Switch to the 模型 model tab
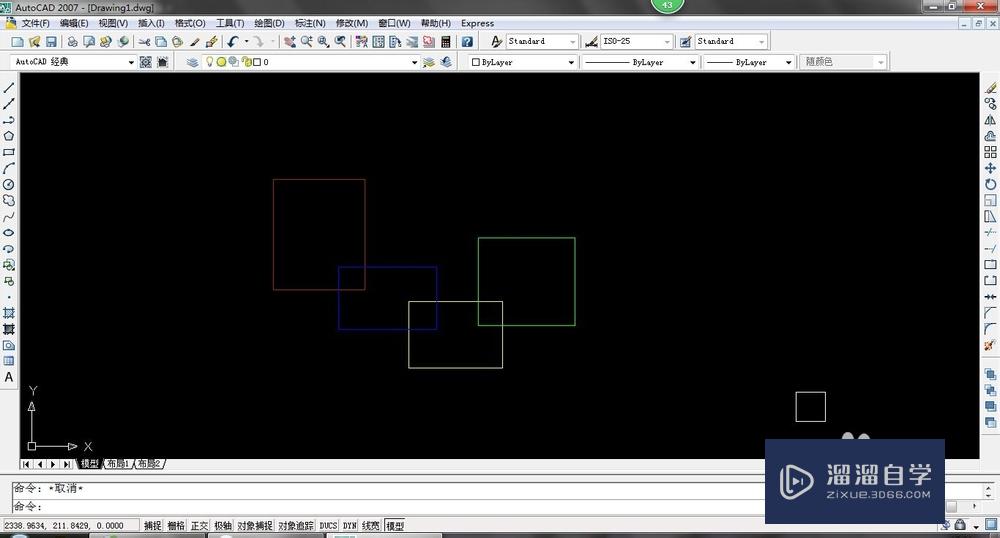This screenshot has width=1000, height=538. point(89,463)
